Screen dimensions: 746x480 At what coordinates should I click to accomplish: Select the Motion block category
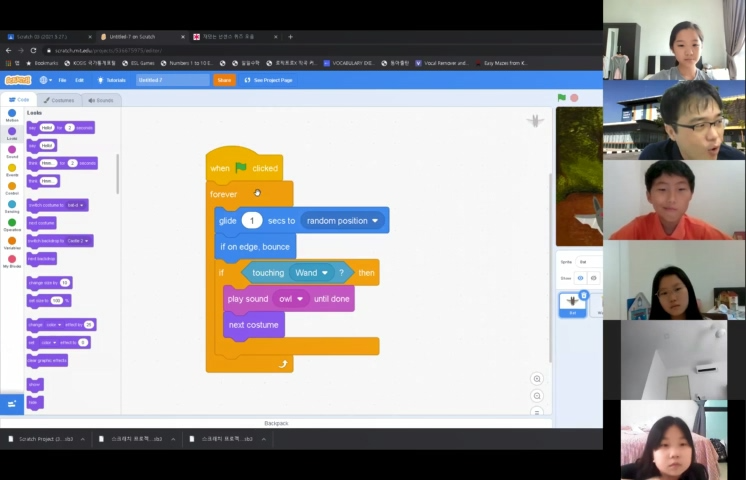pos(12,115)
